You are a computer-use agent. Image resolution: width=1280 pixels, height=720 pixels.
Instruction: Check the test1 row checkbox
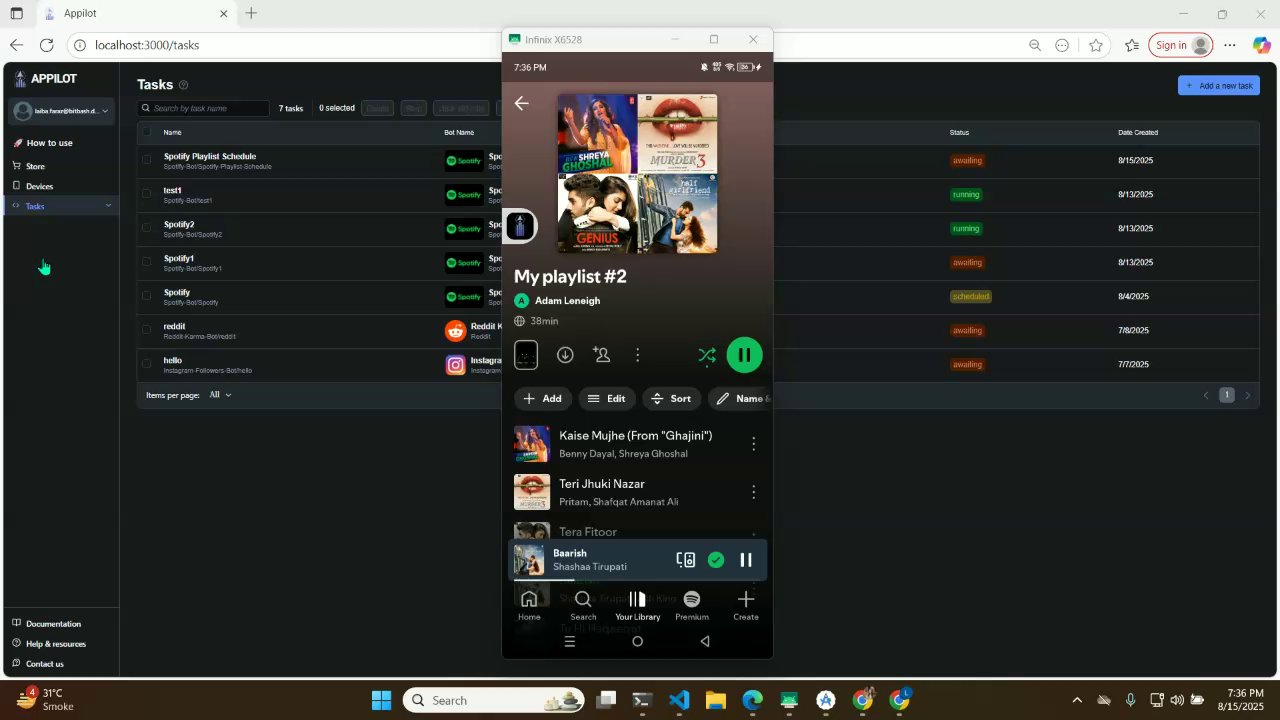click(x=147, y=194)
